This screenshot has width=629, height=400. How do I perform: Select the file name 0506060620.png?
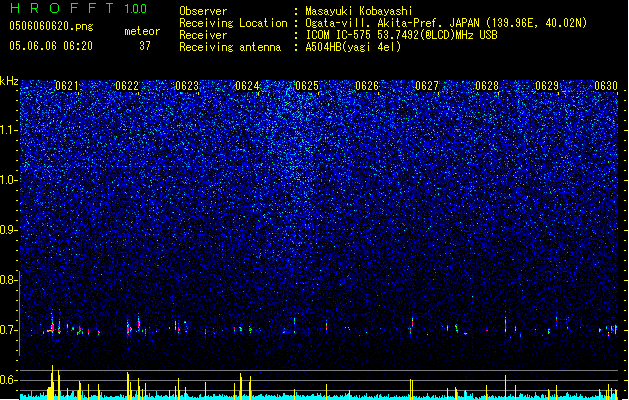point(51,26)
